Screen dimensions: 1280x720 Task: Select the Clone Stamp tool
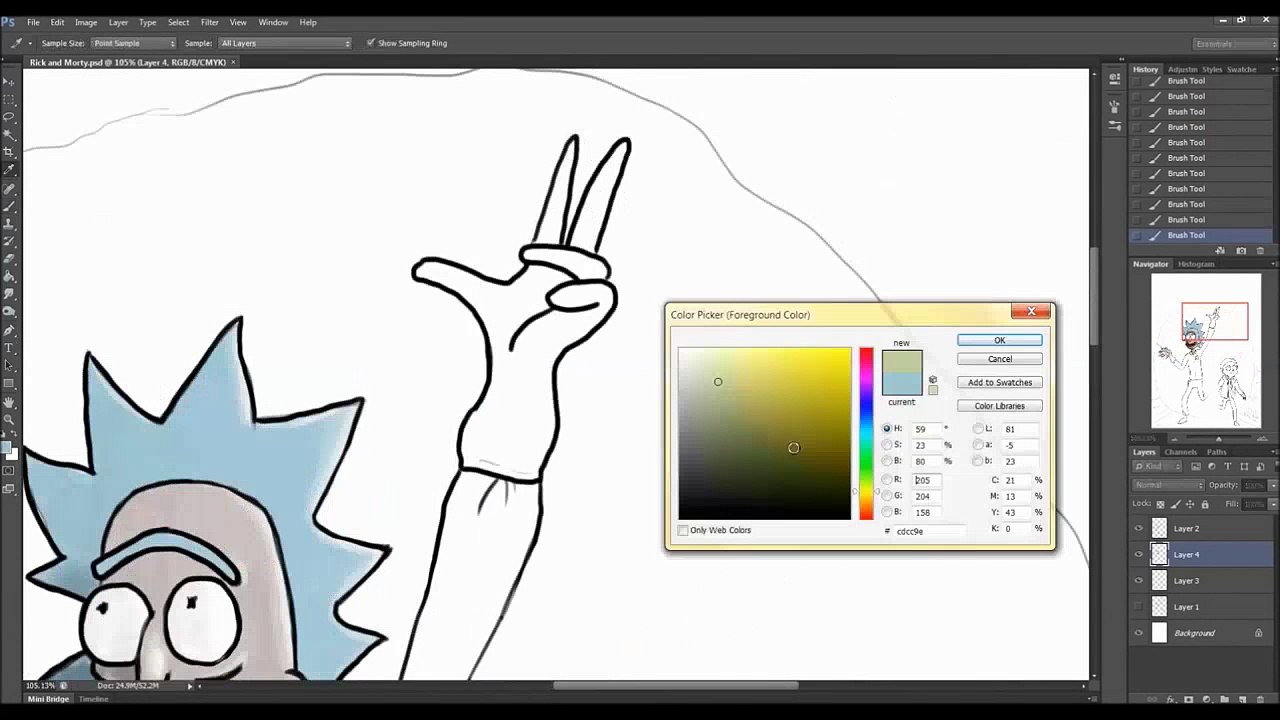point(9,224)
